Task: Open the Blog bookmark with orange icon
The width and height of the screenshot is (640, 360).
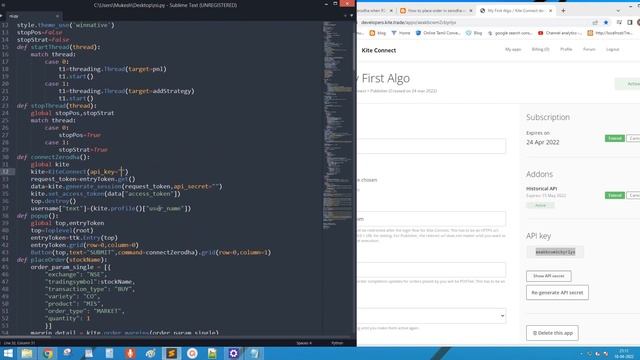Action: (x=378, y=33)
